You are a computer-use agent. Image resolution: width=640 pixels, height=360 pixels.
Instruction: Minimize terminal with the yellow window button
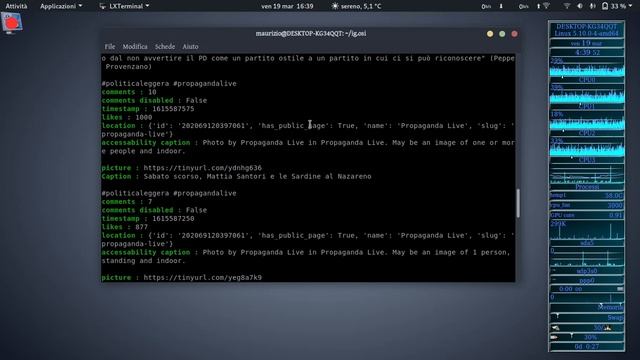click(490, 34)
